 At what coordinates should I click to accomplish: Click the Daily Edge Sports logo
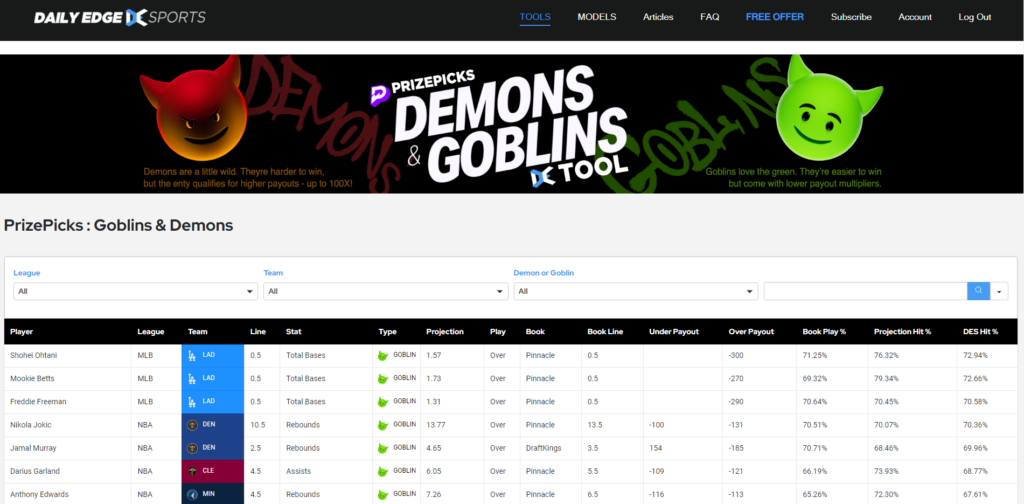pos(120,18)
